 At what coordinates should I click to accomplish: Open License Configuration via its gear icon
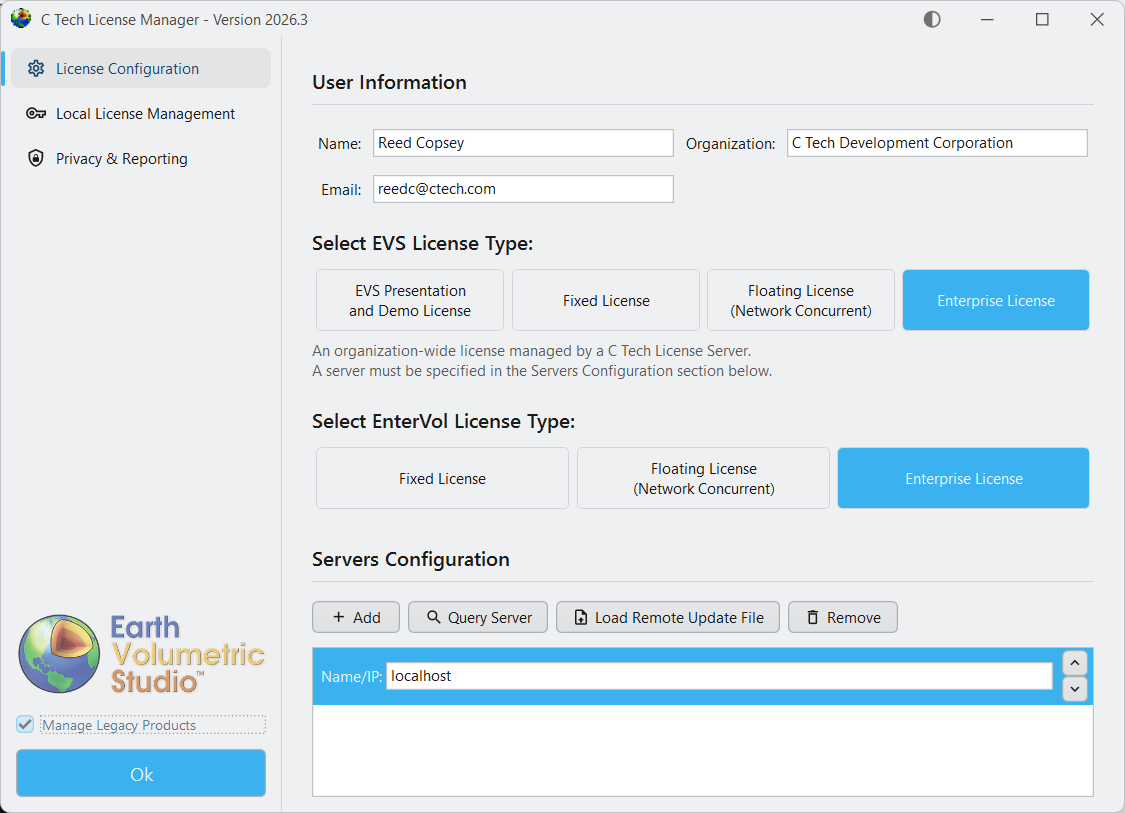[37, 68]
